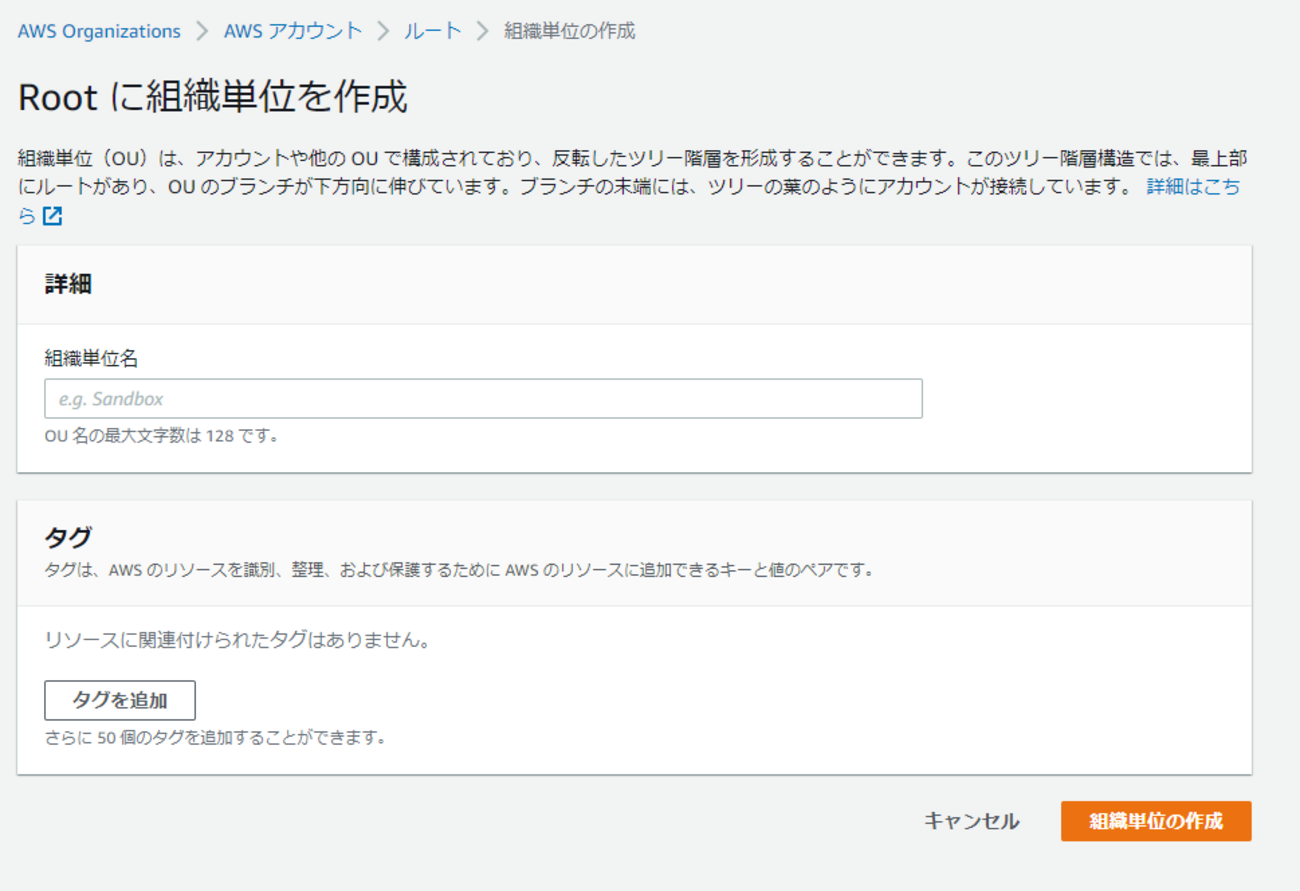Click the キャンセル button
Screen dimensions: 1300x891
pos(971,822)
